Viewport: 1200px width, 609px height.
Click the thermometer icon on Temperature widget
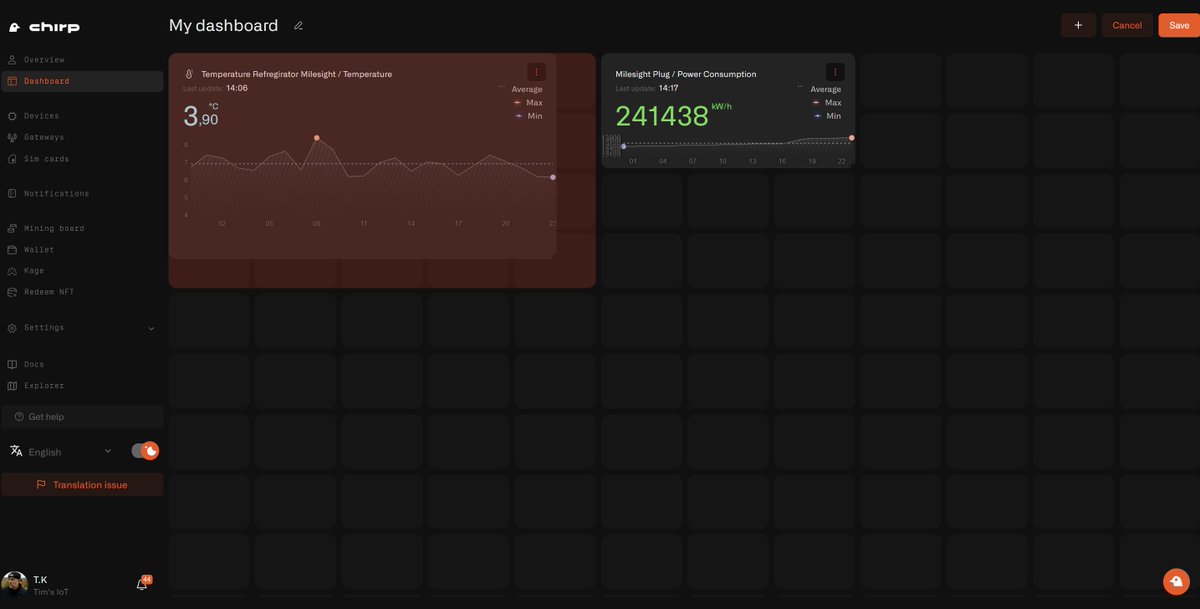click(189, 74)
